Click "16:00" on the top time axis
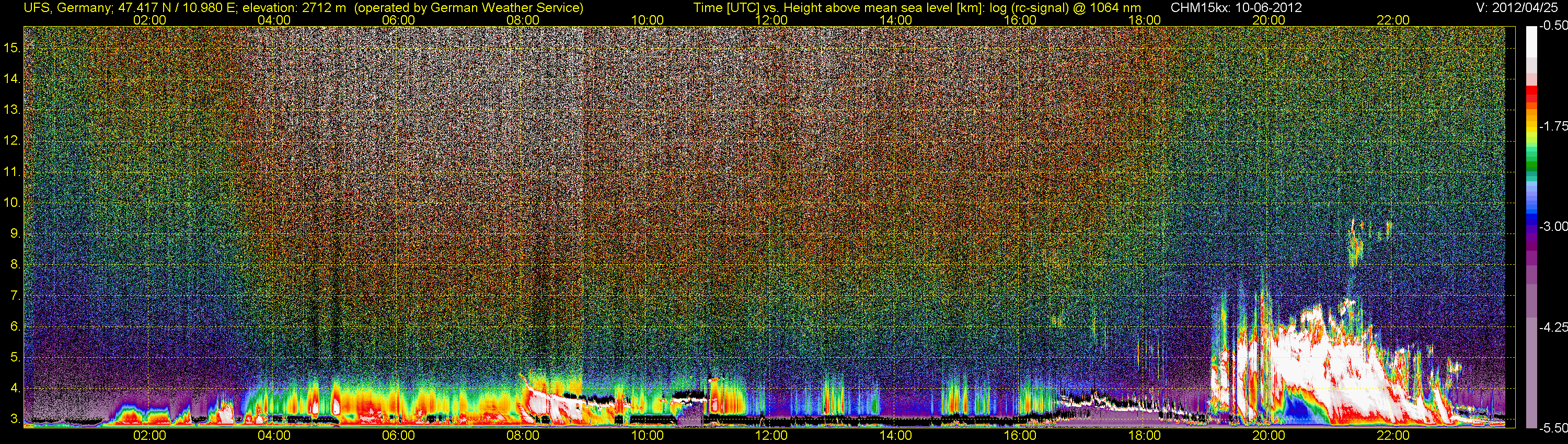The image size is (1568, 444). (1020, 20)
